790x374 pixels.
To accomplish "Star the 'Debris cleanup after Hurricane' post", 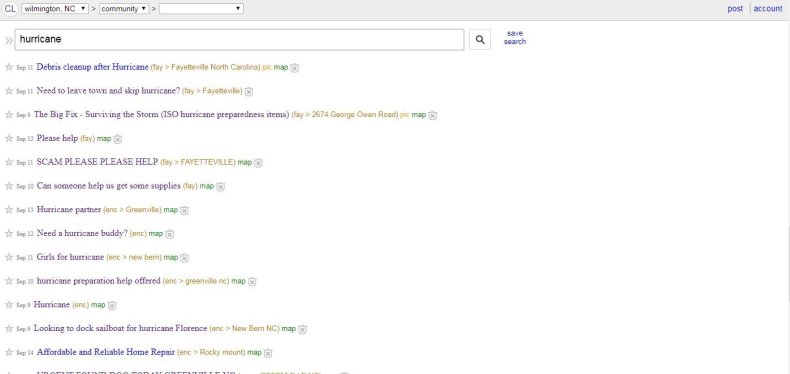I will (x=9, y=67).
